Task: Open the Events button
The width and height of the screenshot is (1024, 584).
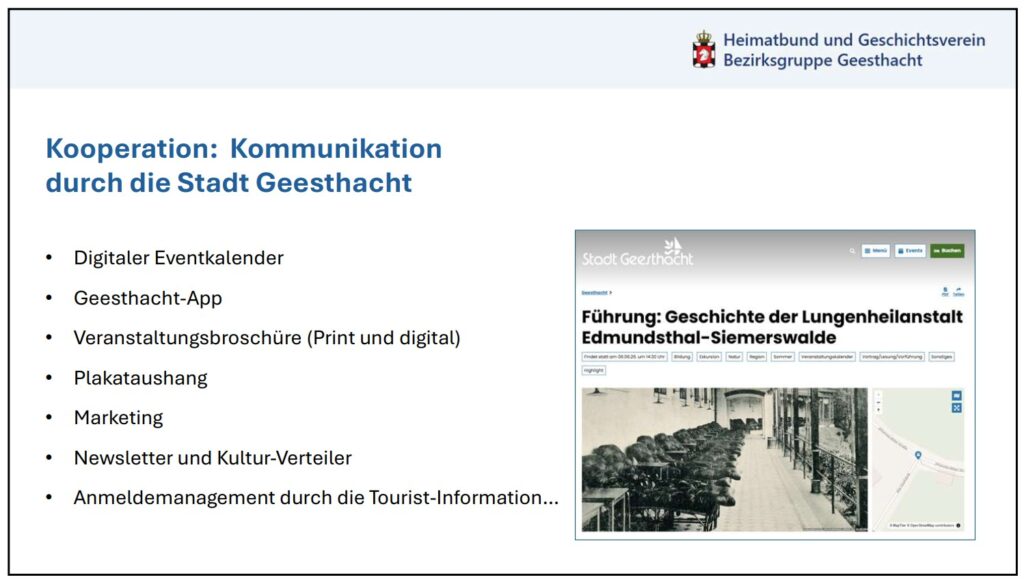Action: [x=910, y=251]
